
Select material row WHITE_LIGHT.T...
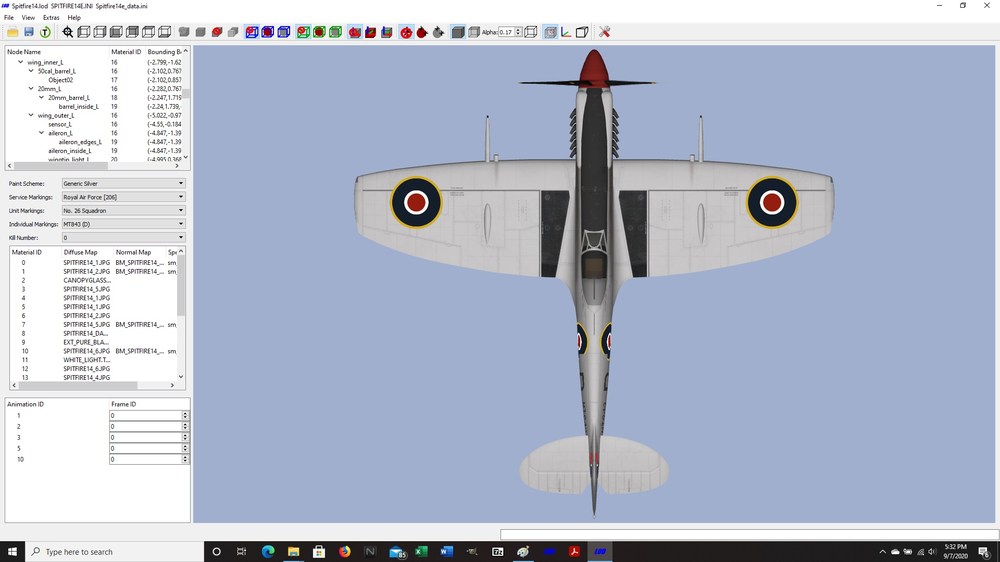click(x=87, y=360)
